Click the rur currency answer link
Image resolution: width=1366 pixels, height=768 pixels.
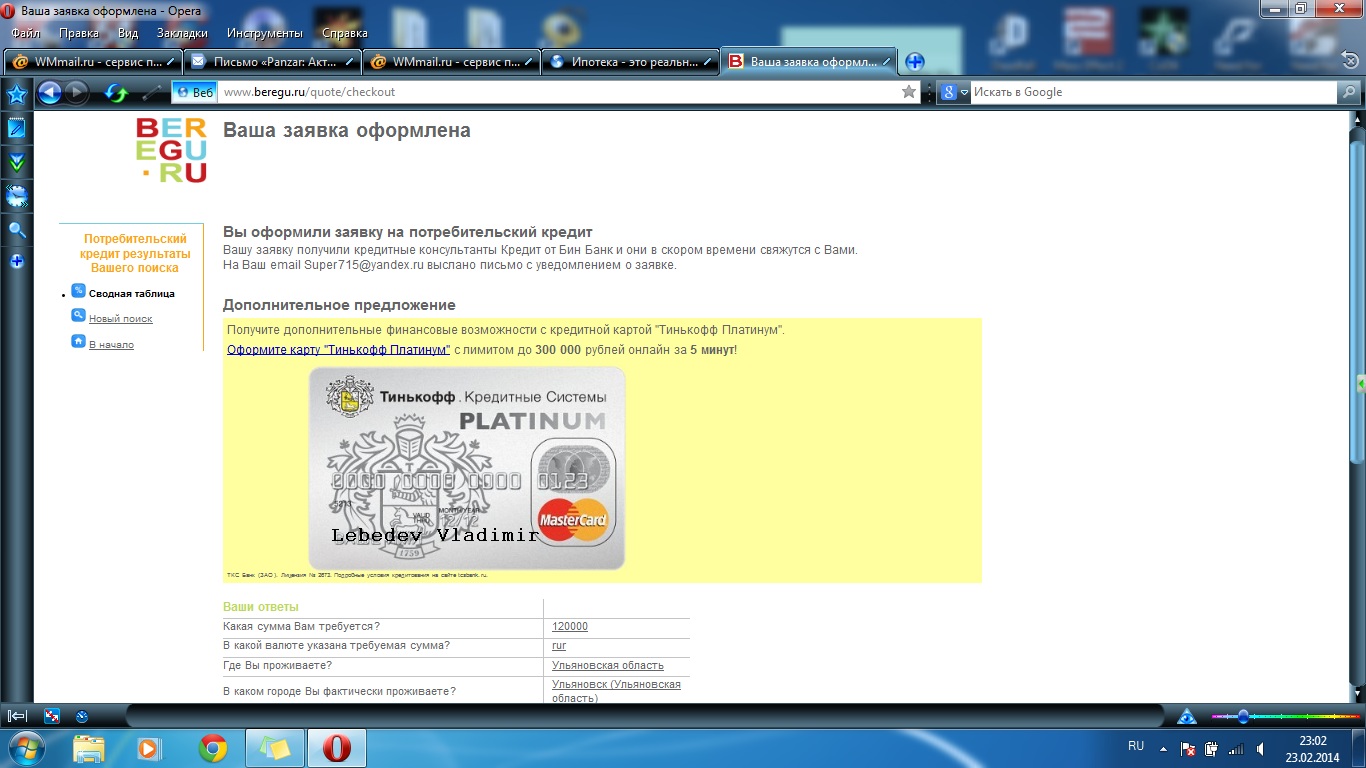[x=559, y=646]
